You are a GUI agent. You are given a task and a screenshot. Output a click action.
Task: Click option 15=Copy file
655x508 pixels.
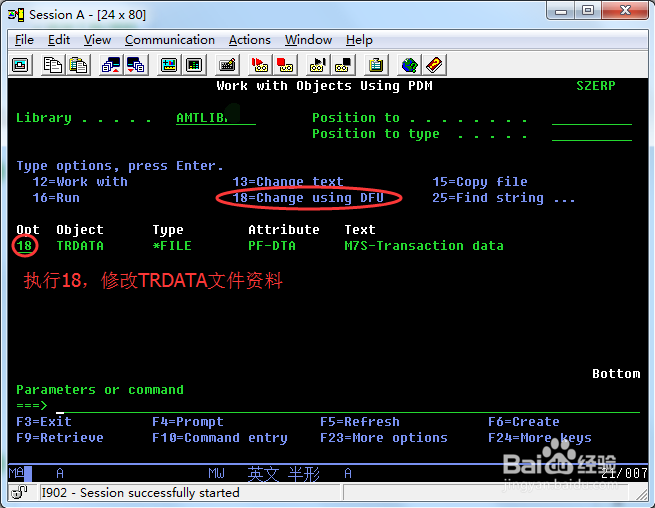coord(480,182)
